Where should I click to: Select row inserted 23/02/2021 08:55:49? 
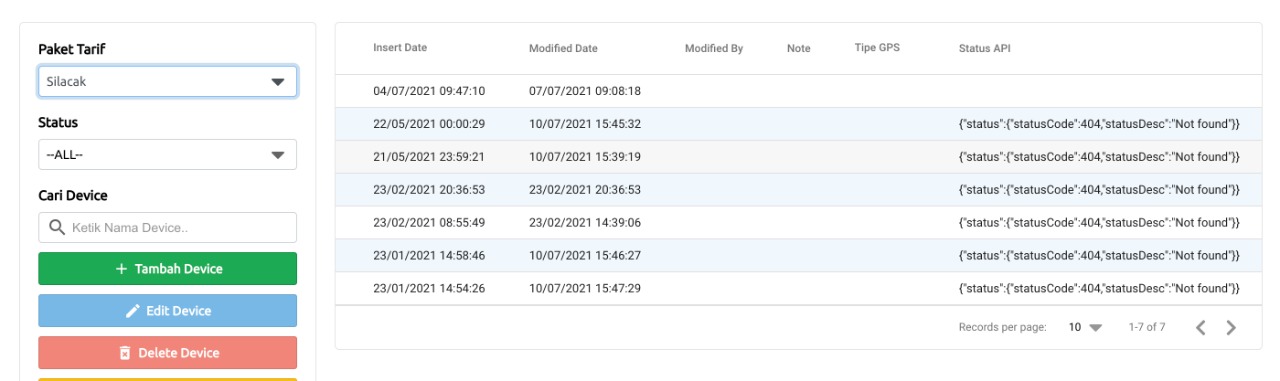point(798,223)
